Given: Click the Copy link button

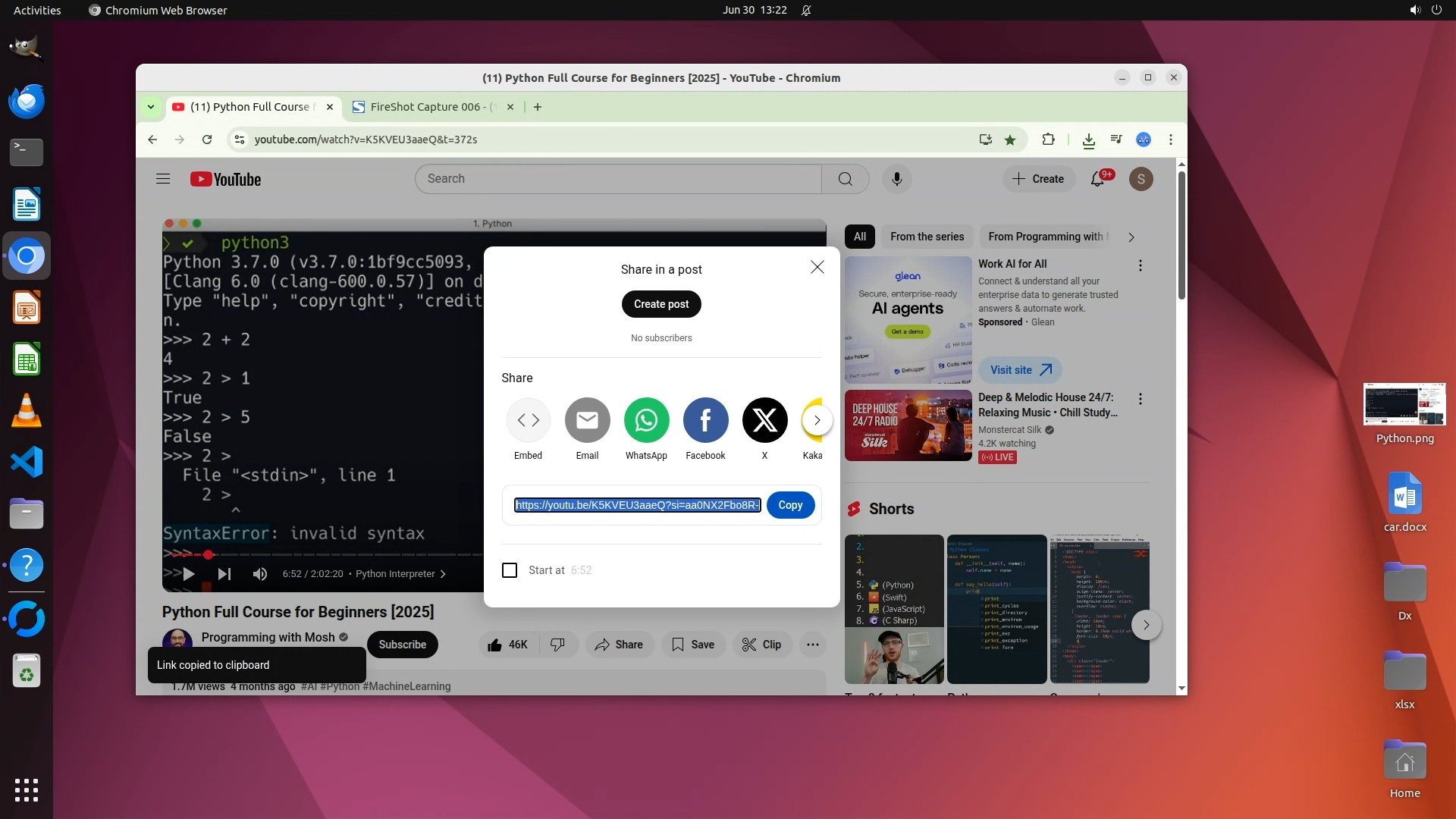Looking at the screenshot, I should click(x=790, y=505).
